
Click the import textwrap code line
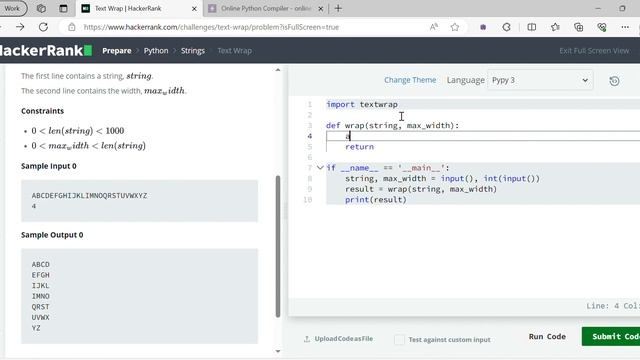coord(362,104)
